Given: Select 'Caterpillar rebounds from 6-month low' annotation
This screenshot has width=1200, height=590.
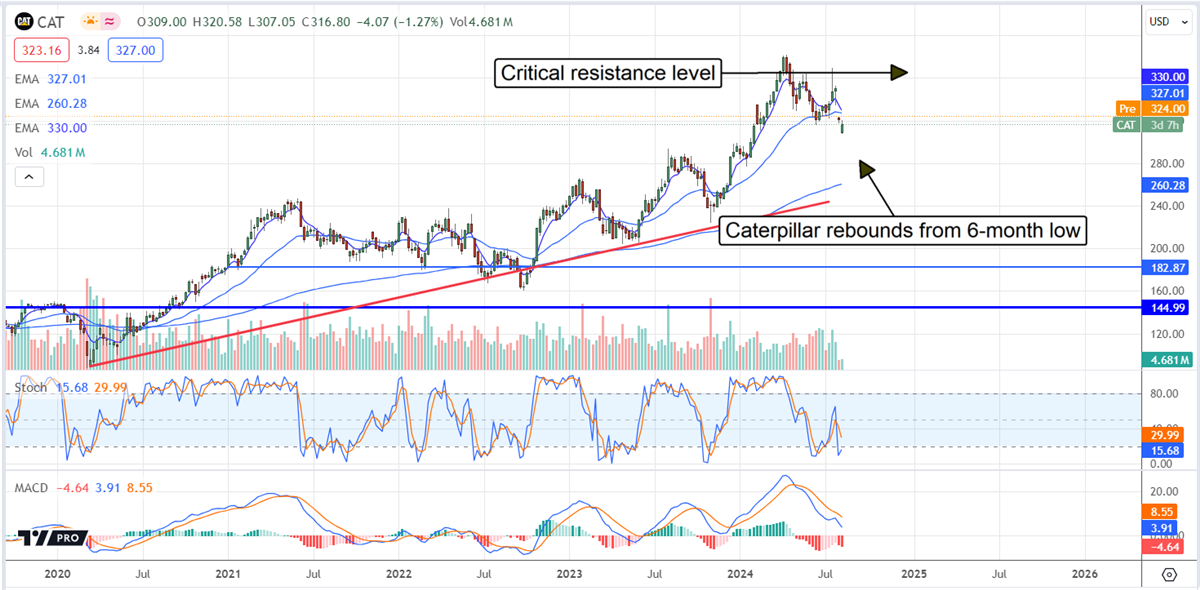Looking at the screenshot, I should click(x=903, y=231).
